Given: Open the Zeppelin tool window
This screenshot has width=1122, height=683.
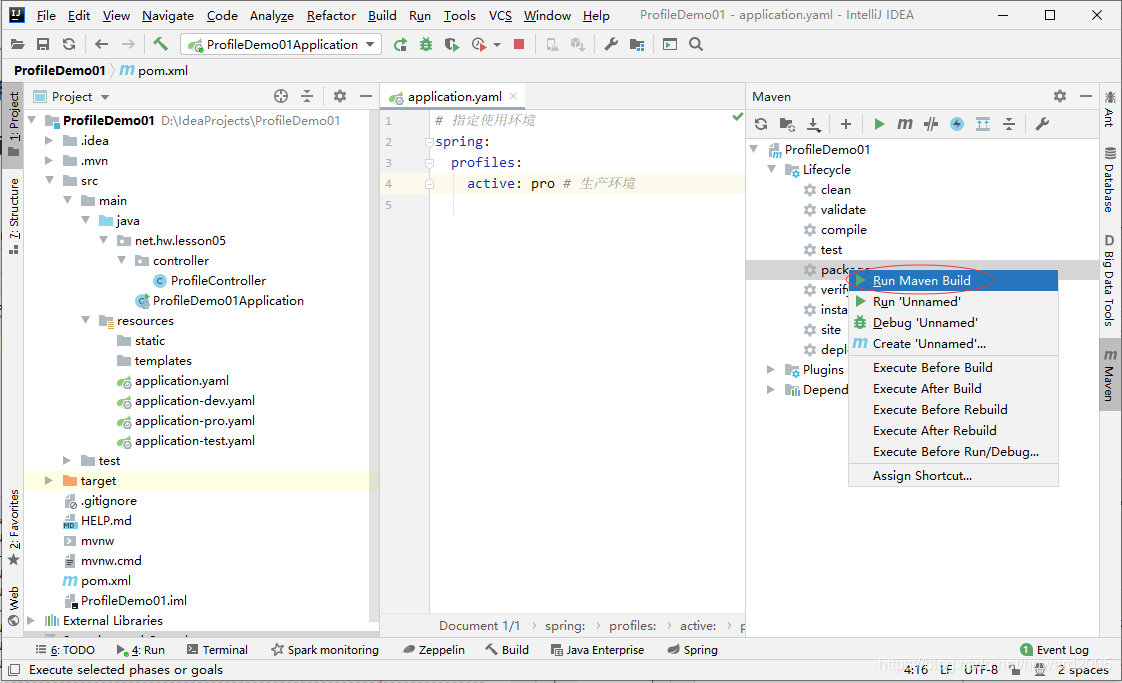Looking at the screenshot, I should click(434, 649).
